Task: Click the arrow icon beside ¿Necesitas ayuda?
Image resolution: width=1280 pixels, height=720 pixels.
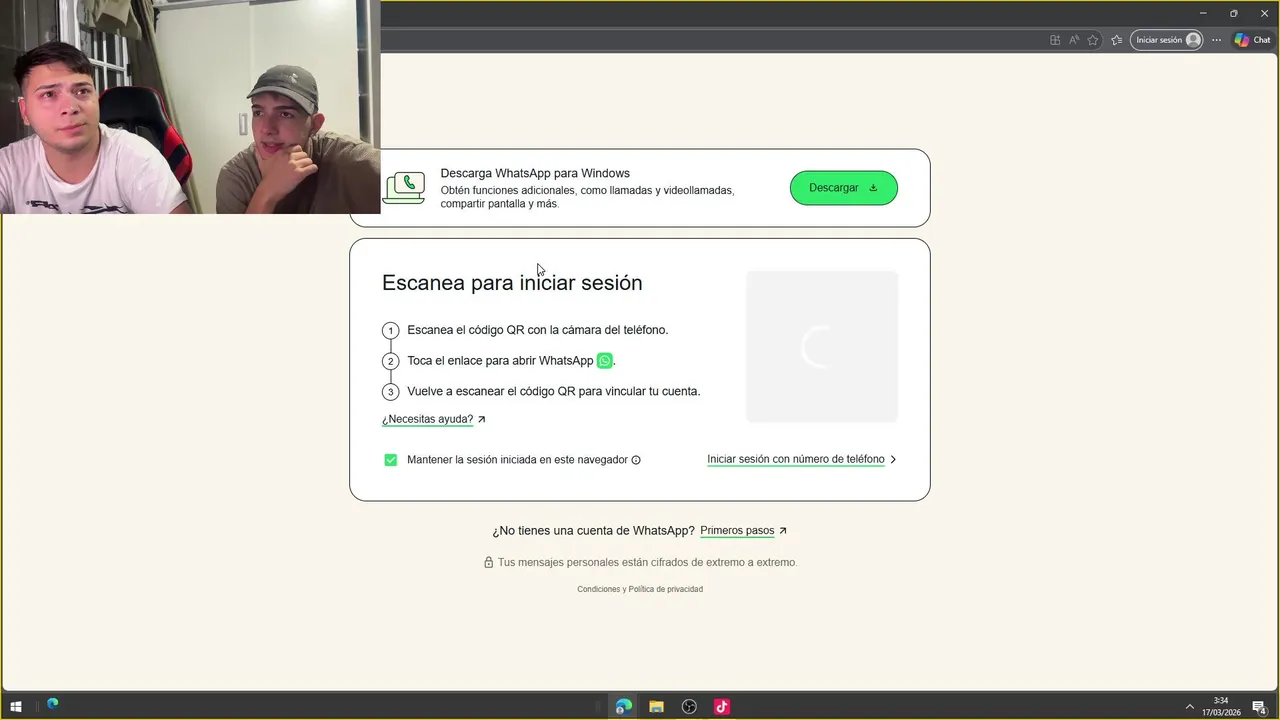Action: [482, 420]
